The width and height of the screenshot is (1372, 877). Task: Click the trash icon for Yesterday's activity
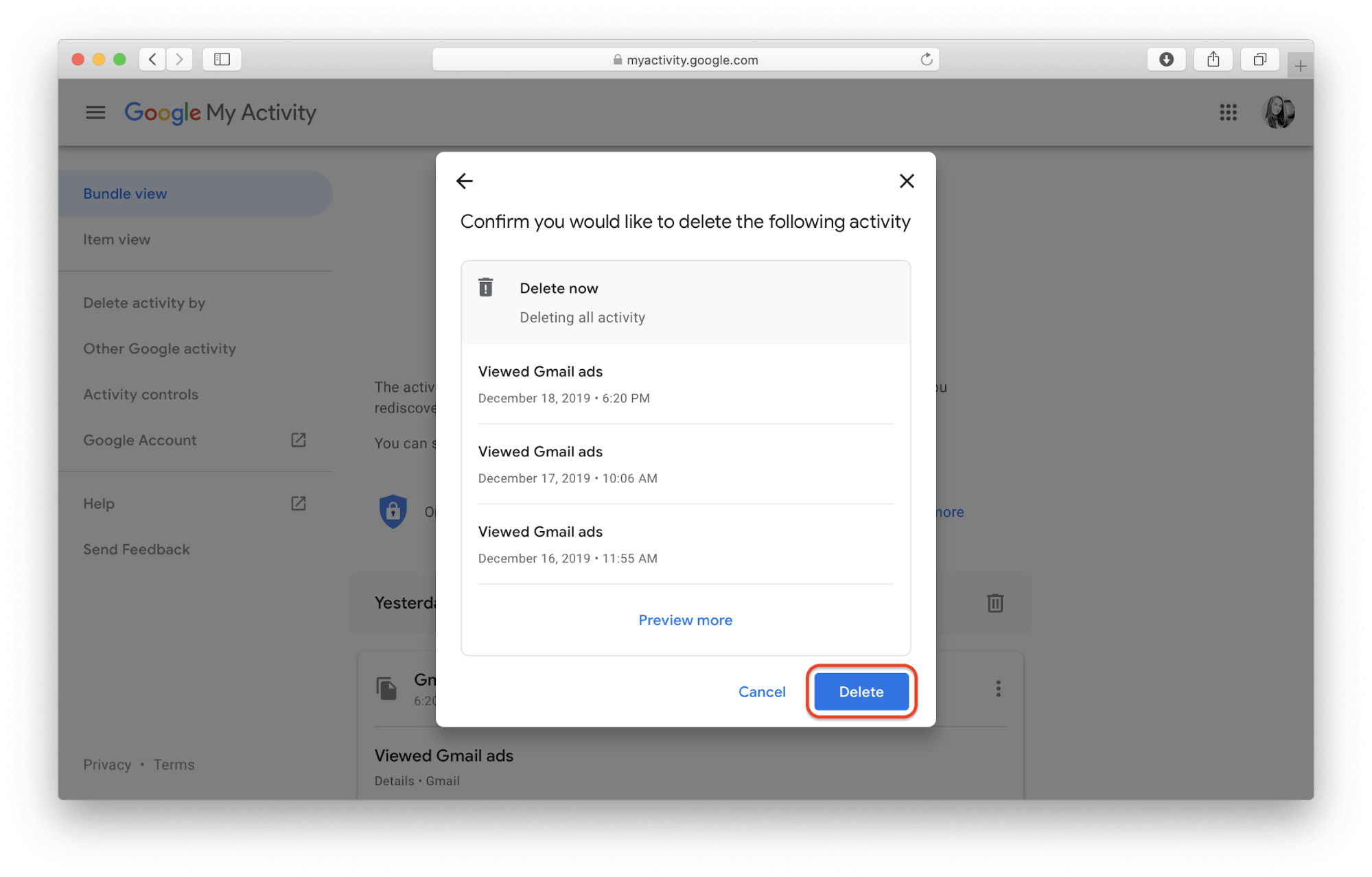(x=995, y=603)
